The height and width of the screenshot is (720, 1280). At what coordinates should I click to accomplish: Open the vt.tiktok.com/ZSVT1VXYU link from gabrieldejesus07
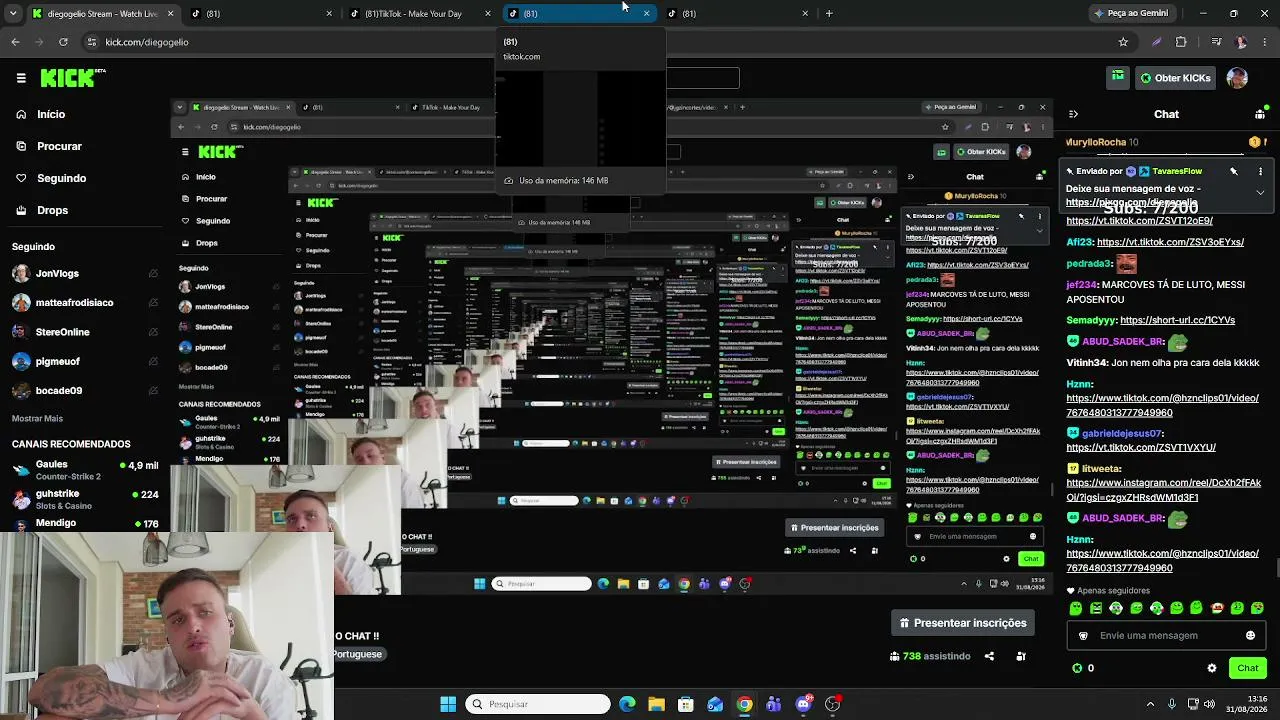click(x=1141, y=448)
